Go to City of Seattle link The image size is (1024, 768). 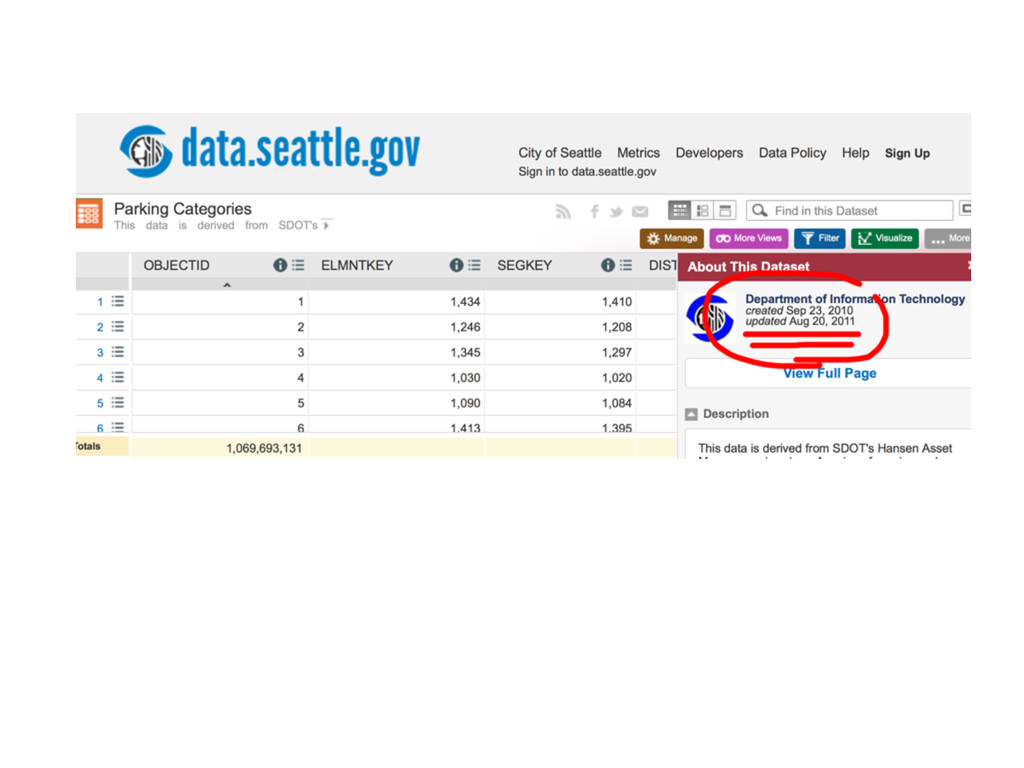coord(560,153)
